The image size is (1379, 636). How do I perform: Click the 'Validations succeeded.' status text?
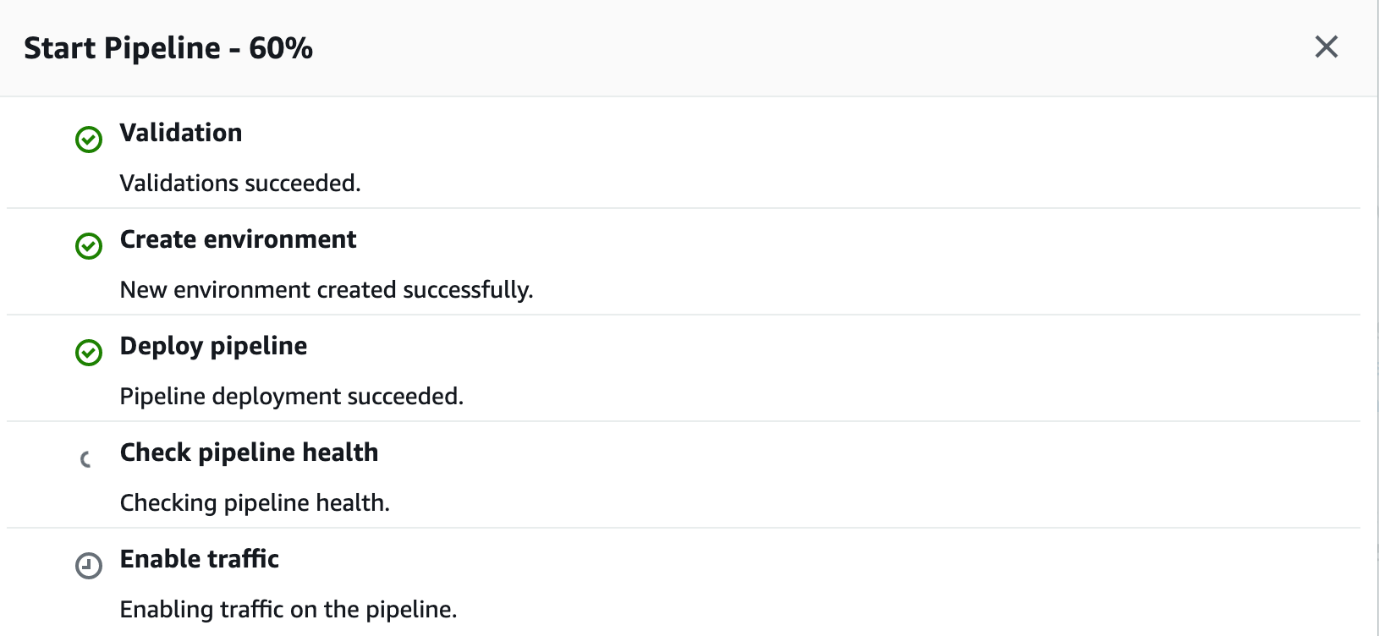(x=240, y=184)
